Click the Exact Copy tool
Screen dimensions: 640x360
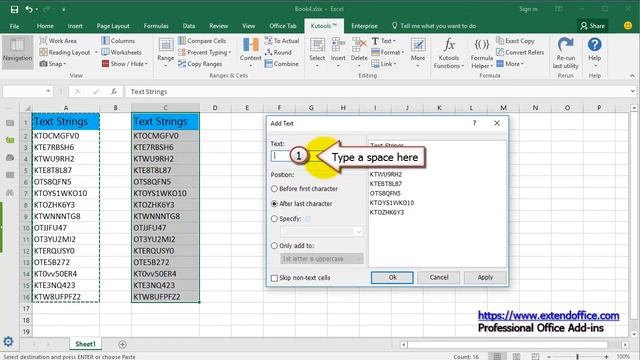pos(516,41)
